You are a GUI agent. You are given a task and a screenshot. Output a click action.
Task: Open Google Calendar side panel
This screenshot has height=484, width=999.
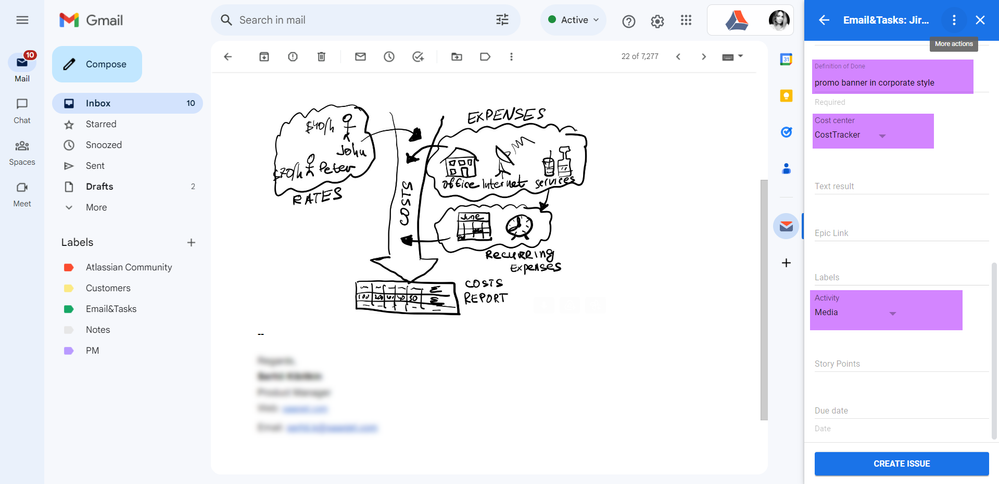coord(786,59)
